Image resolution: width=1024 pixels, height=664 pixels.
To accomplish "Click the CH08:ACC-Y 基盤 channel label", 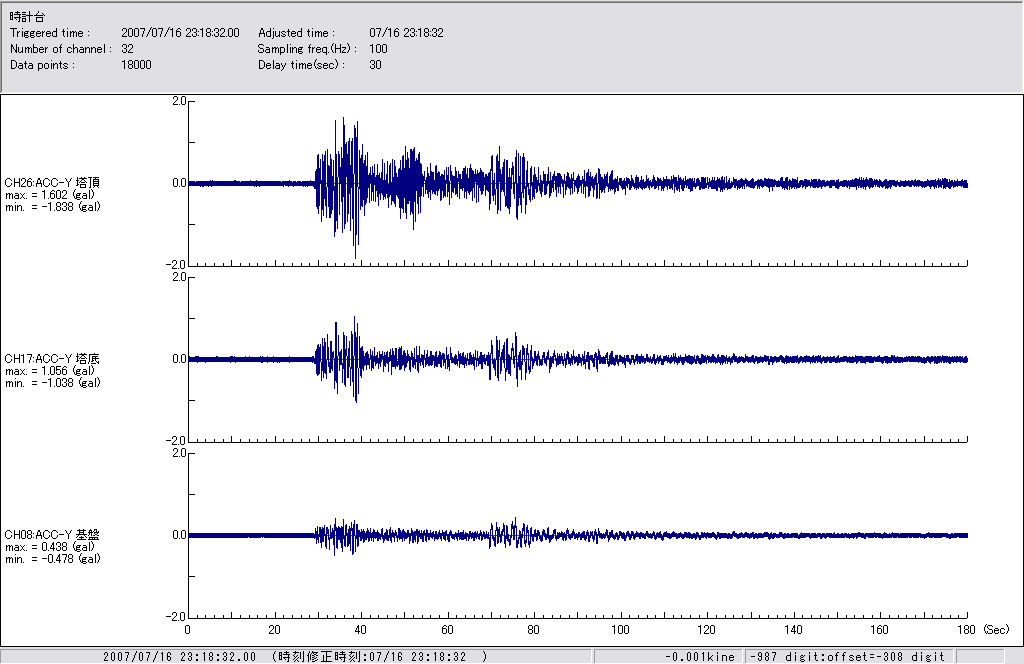I will click(52, 534).
